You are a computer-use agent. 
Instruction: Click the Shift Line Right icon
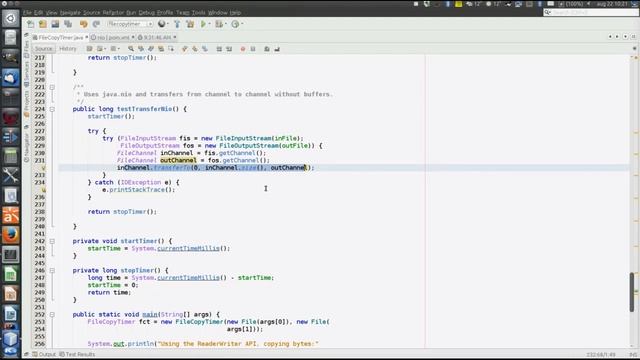(x=229, y=49)
